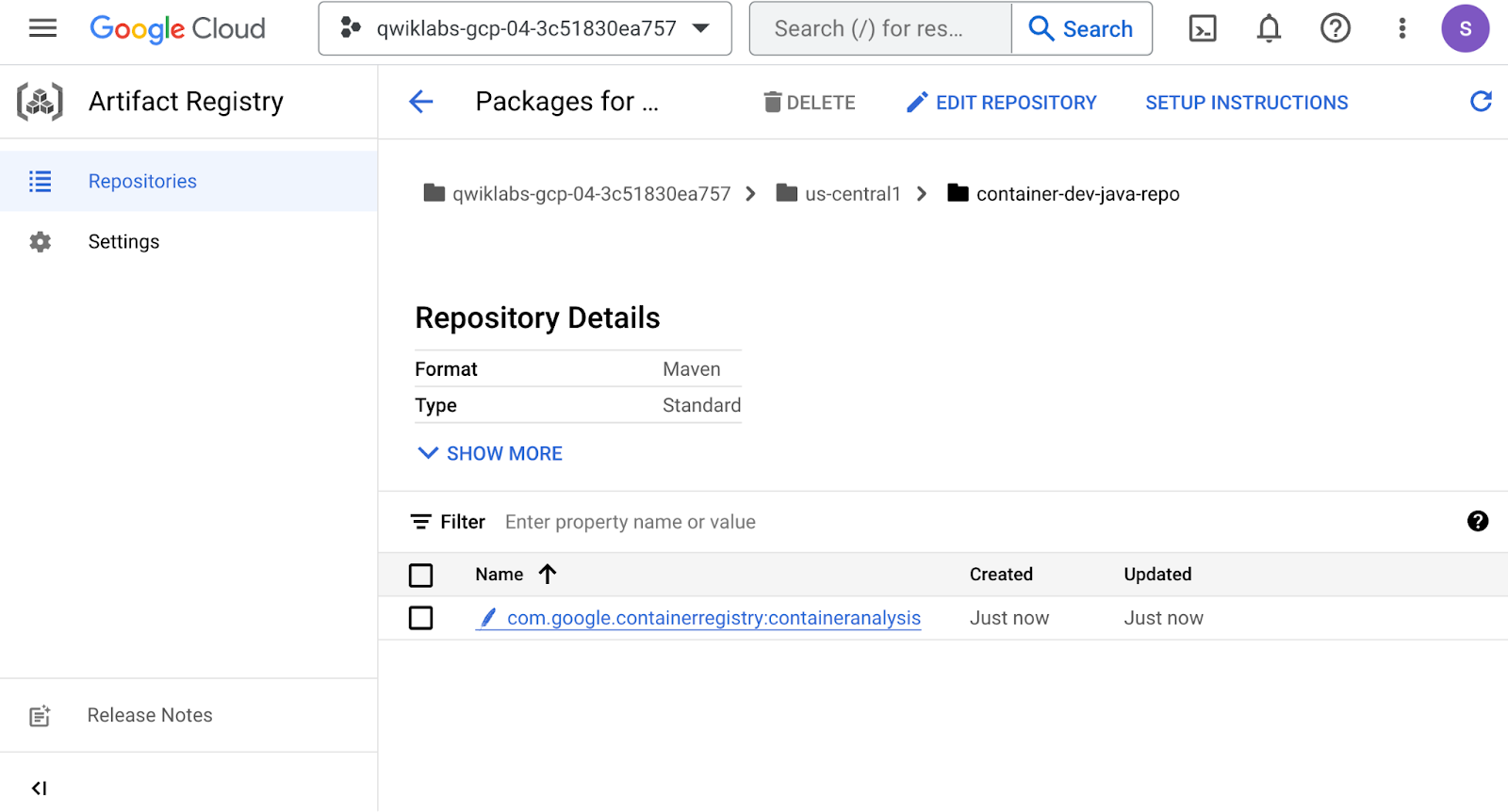Click the refresh icon for packages
The width and height of the screenshot is (1508, 812).
(1481, 102)
